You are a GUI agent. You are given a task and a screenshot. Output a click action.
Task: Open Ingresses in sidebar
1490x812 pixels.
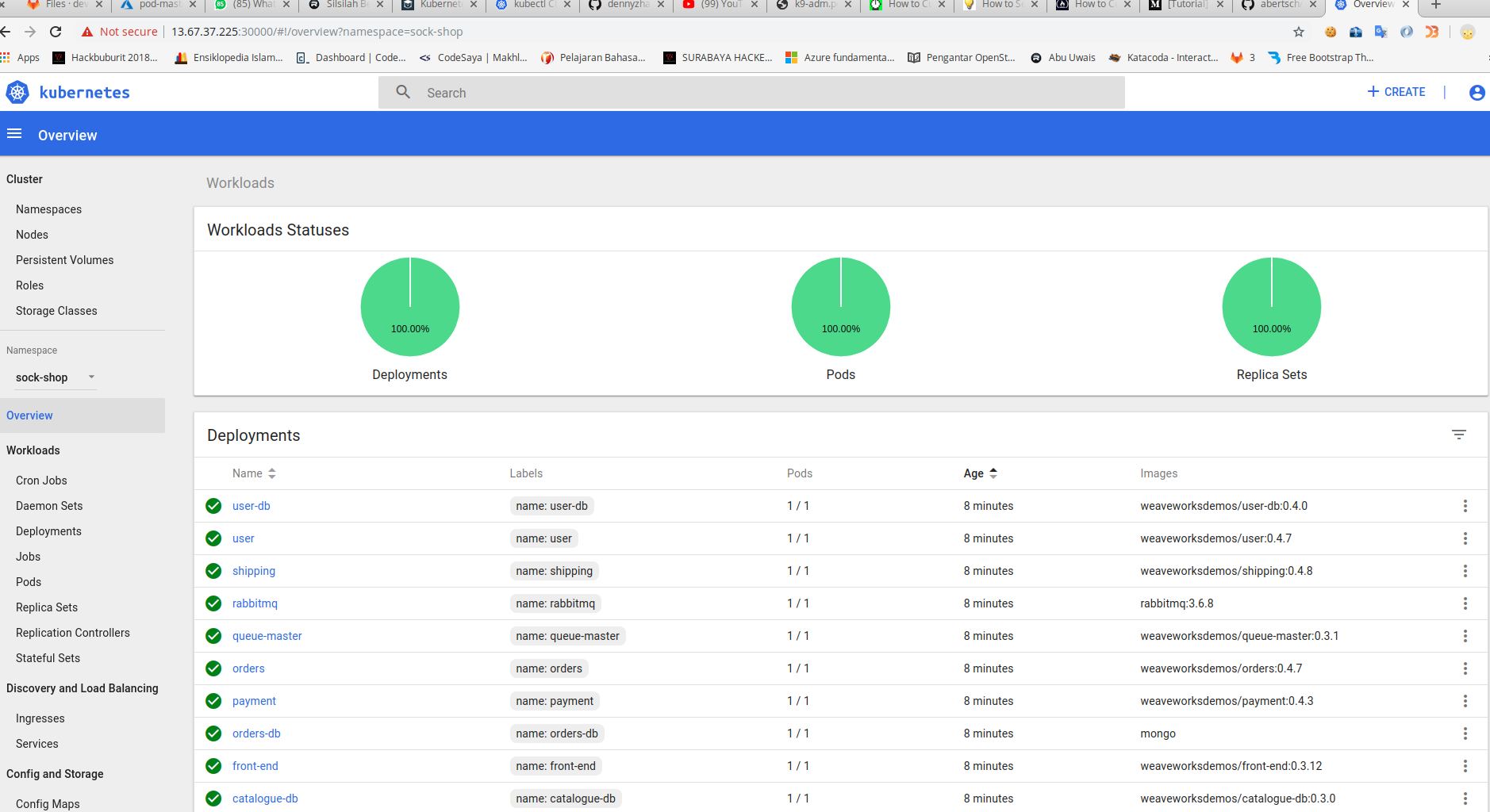tap(40, 718)
